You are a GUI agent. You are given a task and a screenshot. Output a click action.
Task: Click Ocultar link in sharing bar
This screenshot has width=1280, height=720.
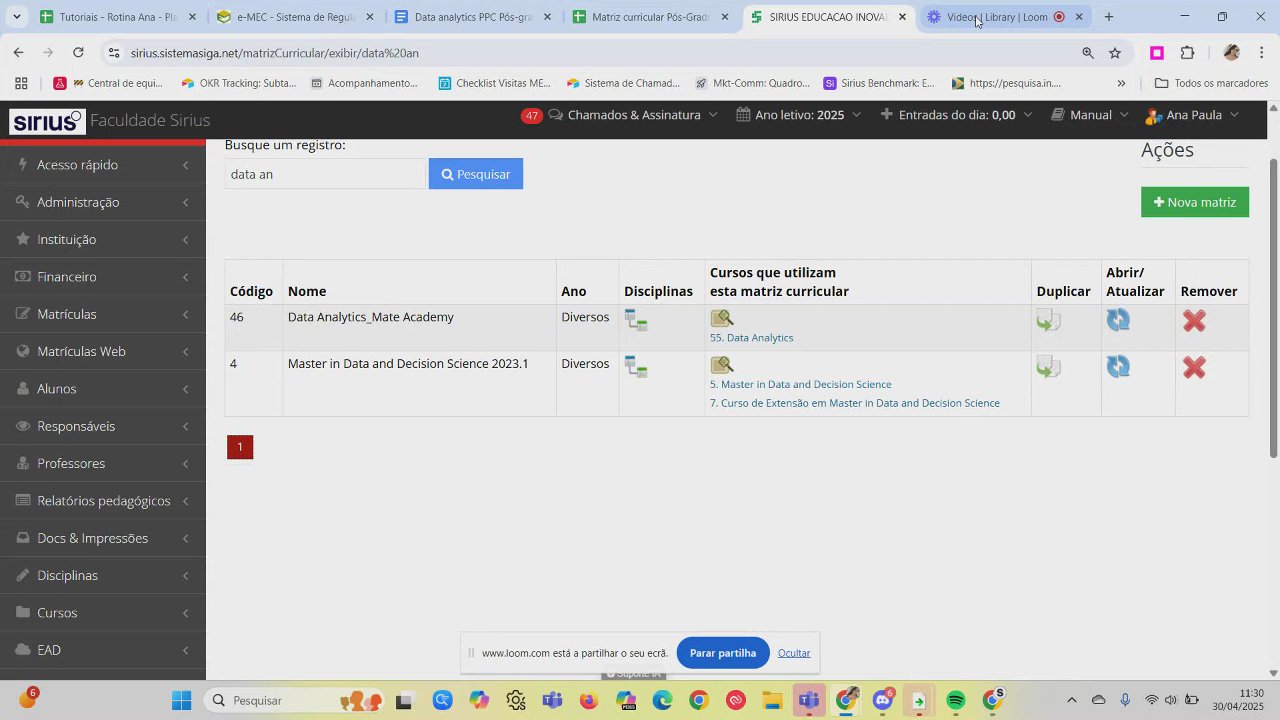[794, 653]
